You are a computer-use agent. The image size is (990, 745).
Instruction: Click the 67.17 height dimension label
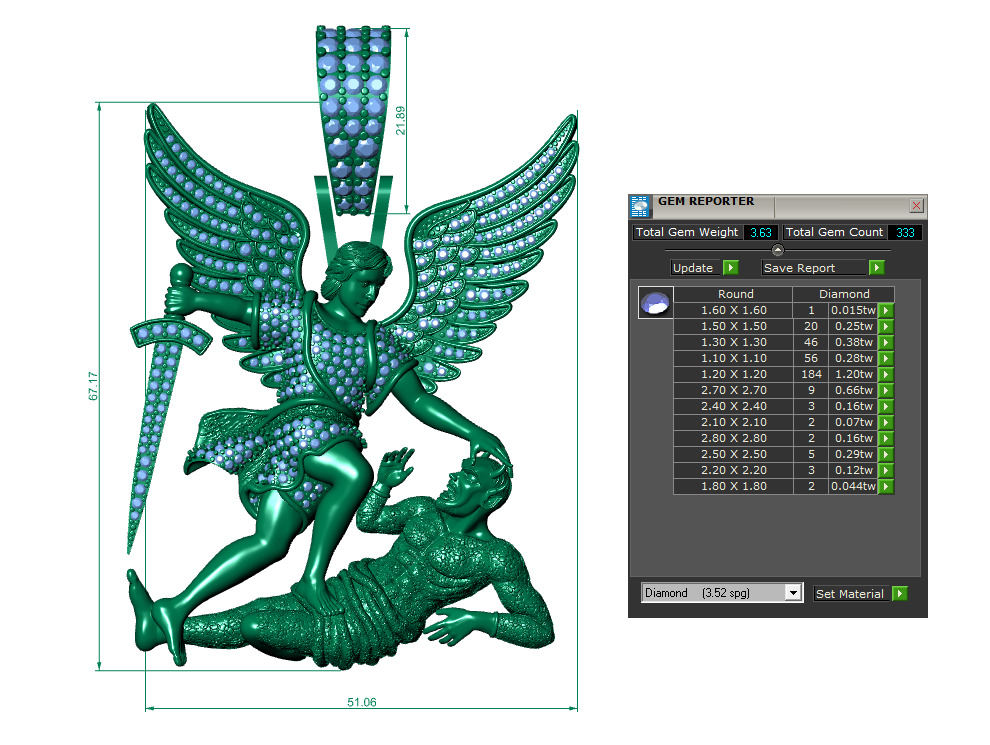pos(93,386)
